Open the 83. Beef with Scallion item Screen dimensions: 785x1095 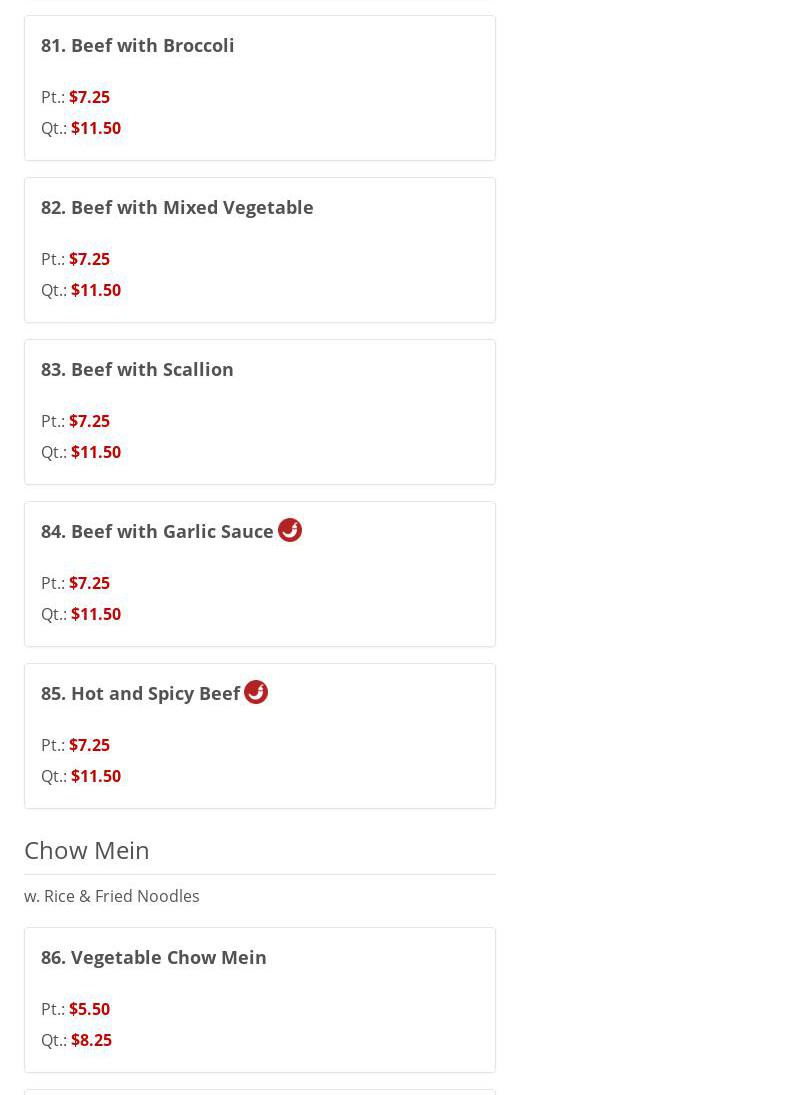[x=137, y=369]
